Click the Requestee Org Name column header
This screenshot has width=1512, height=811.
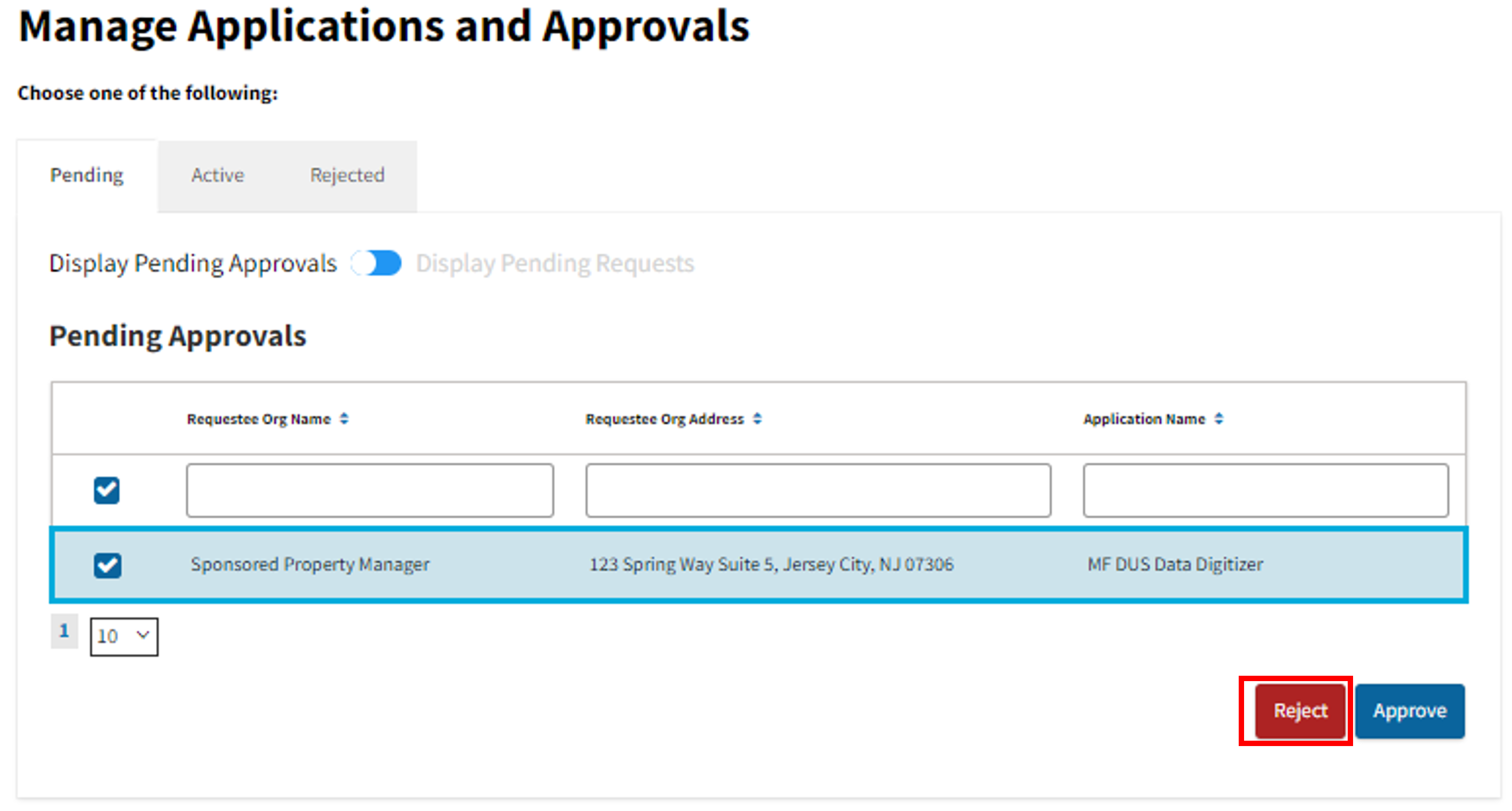[259, 419]
